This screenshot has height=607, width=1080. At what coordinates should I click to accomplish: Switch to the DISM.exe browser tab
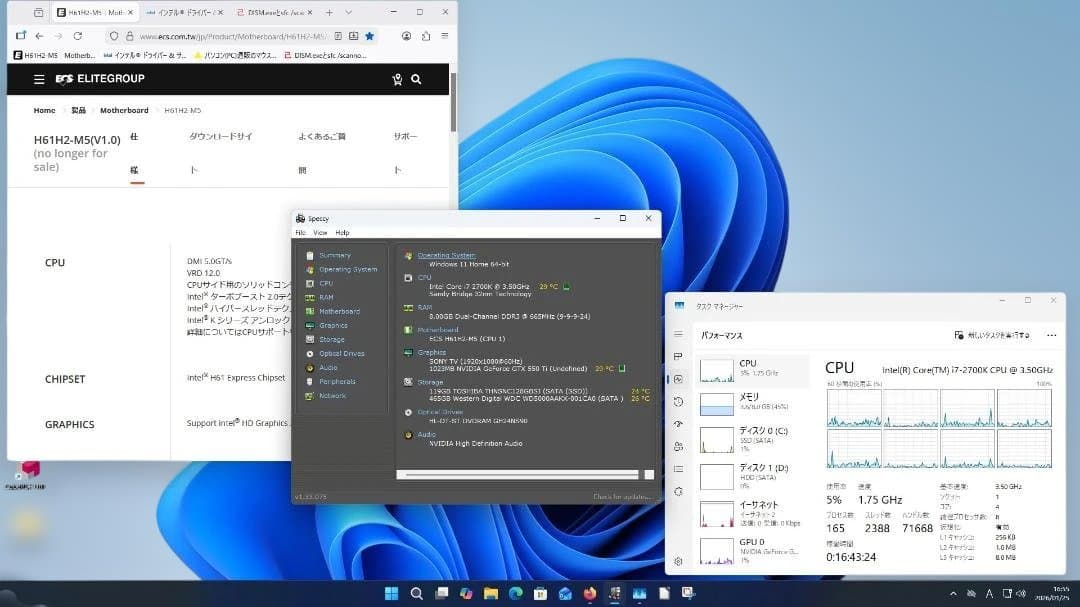click(275, 13)
